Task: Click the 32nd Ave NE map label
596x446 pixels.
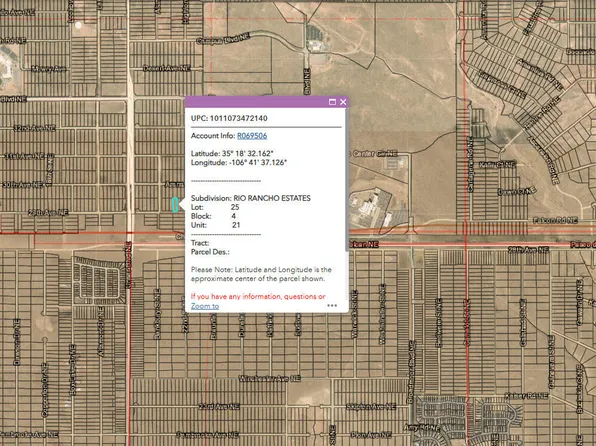Action: [x=35, y=128]
